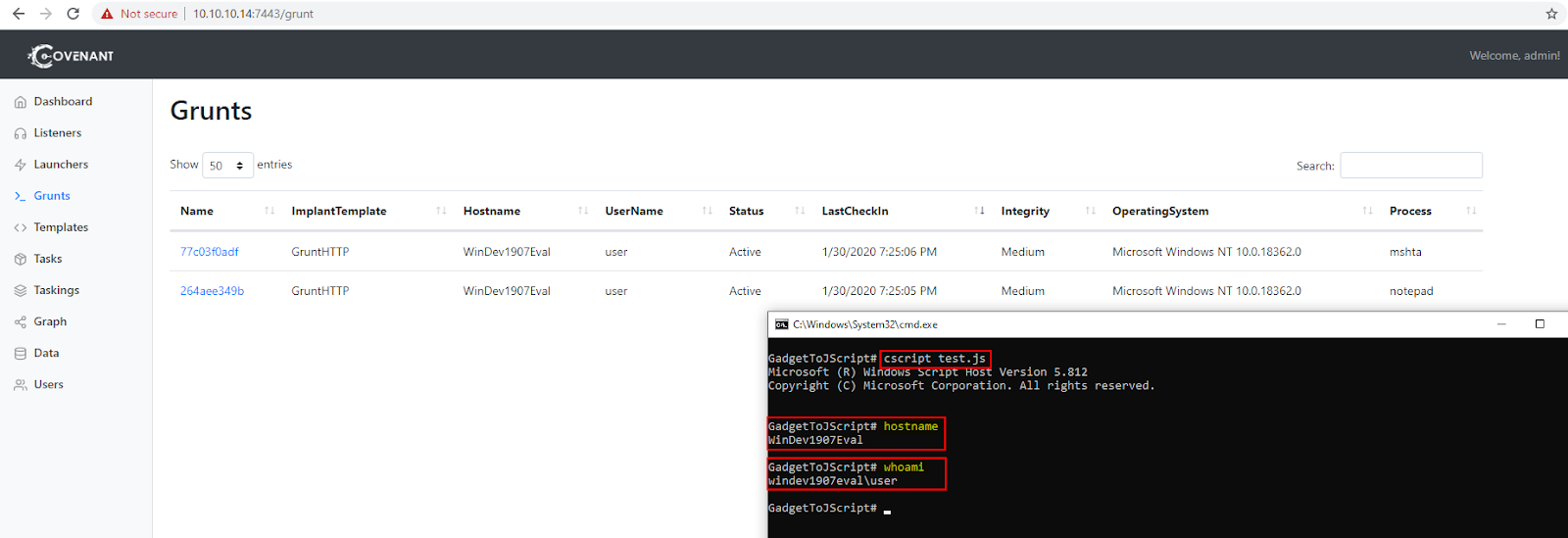
Task: Click the Search input field
Action: [1411, 166]
